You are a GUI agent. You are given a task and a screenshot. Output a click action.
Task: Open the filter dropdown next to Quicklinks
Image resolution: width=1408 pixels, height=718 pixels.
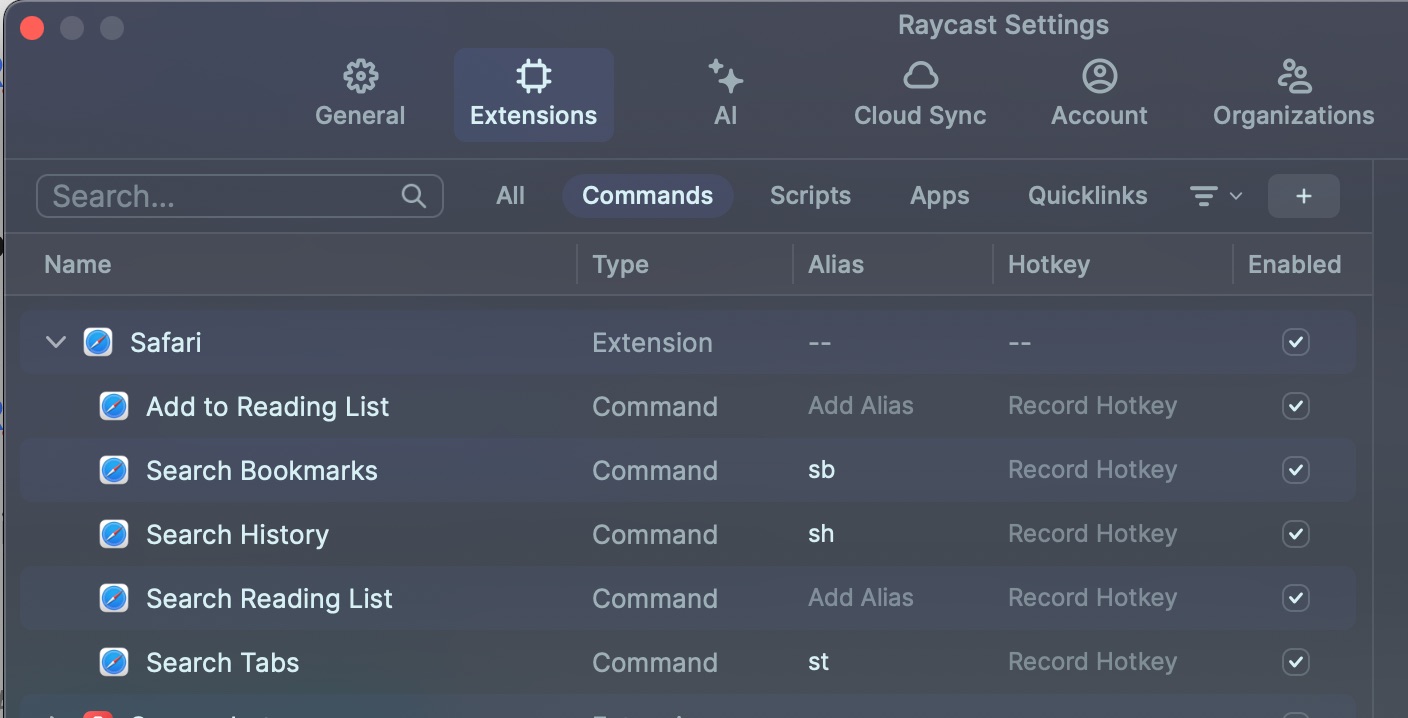[x=1216, y=196]
